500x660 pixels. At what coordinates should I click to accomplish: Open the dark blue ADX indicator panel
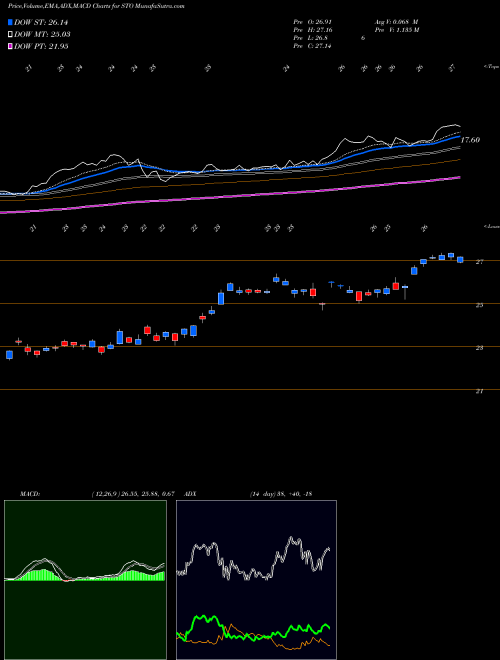[256, 580]
